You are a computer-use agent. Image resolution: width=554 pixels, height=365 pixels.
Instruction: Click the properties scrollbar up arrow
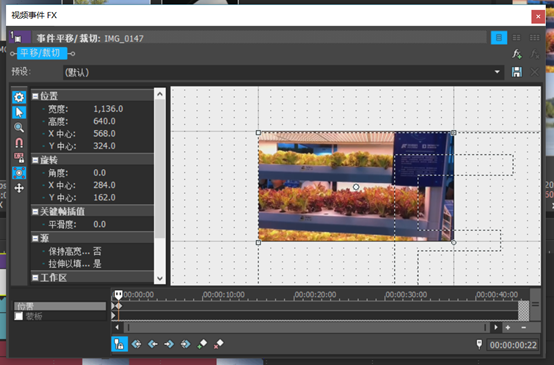[160, 94]
